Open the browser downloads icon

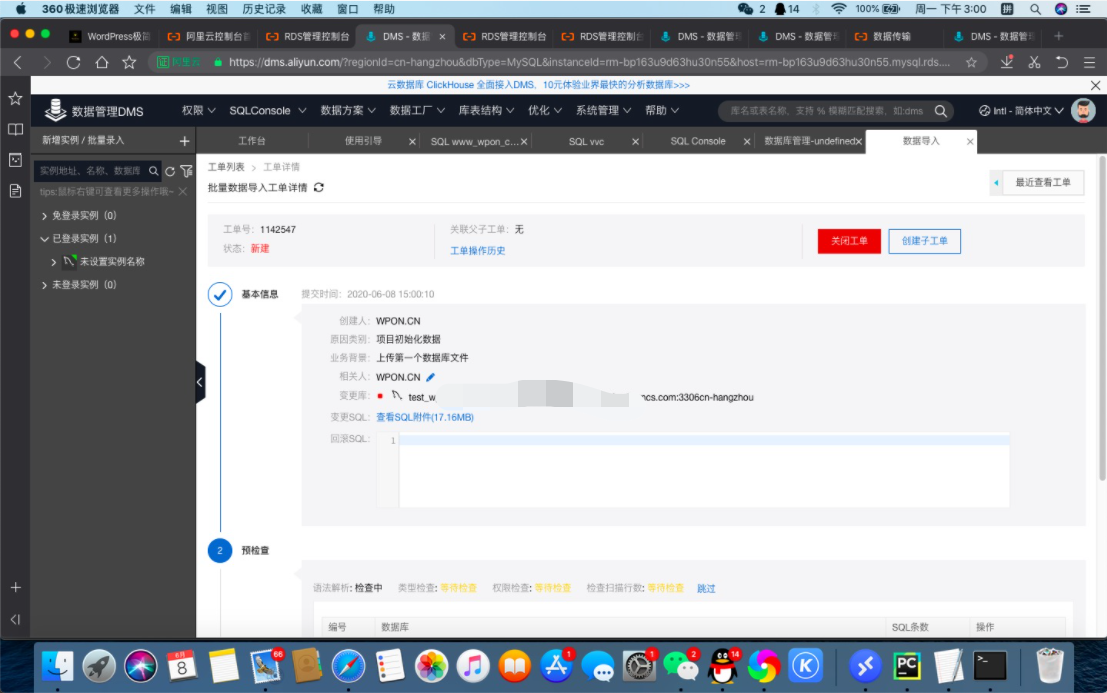point(1007,62)
